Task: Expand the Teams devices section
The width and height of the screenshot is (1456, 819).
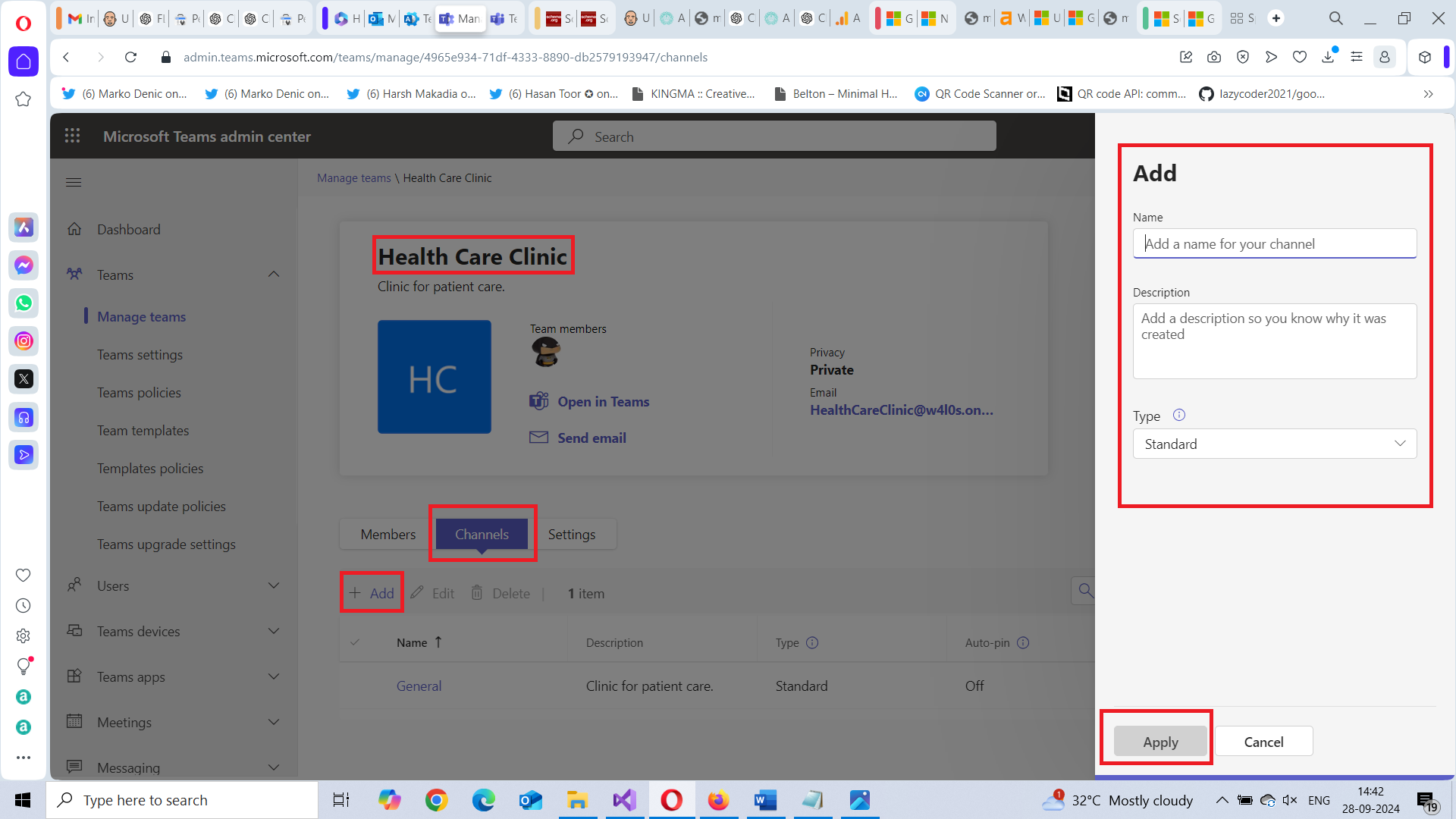Action: [x=274, y=631]
